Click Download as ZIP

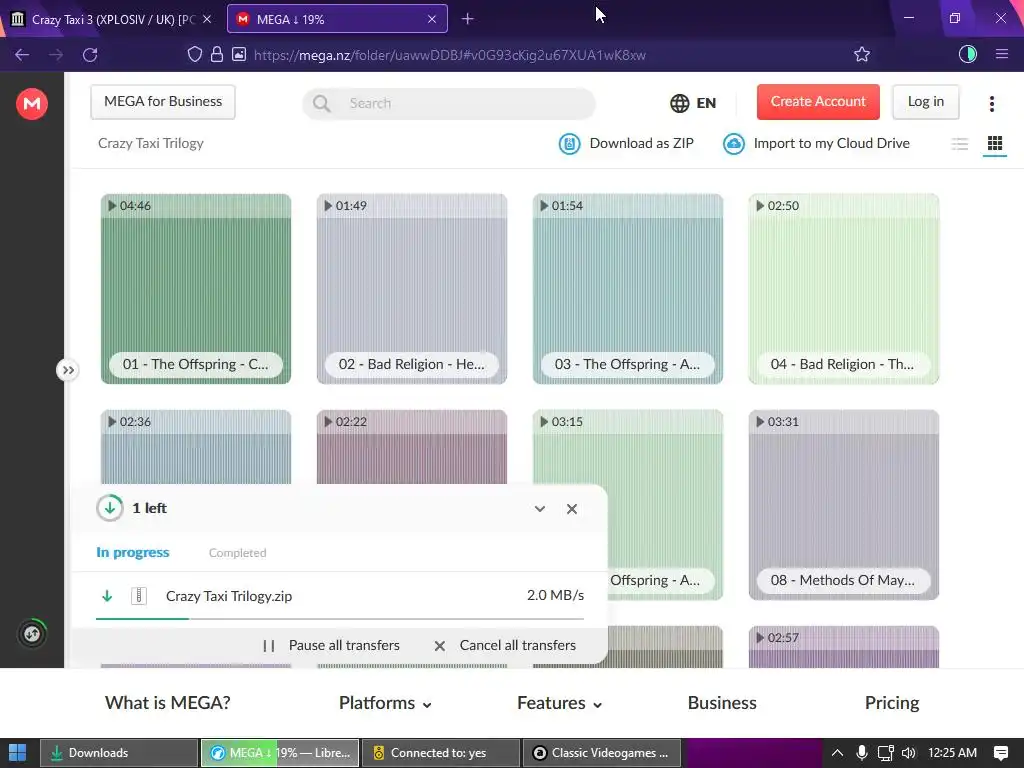[626, 143]
